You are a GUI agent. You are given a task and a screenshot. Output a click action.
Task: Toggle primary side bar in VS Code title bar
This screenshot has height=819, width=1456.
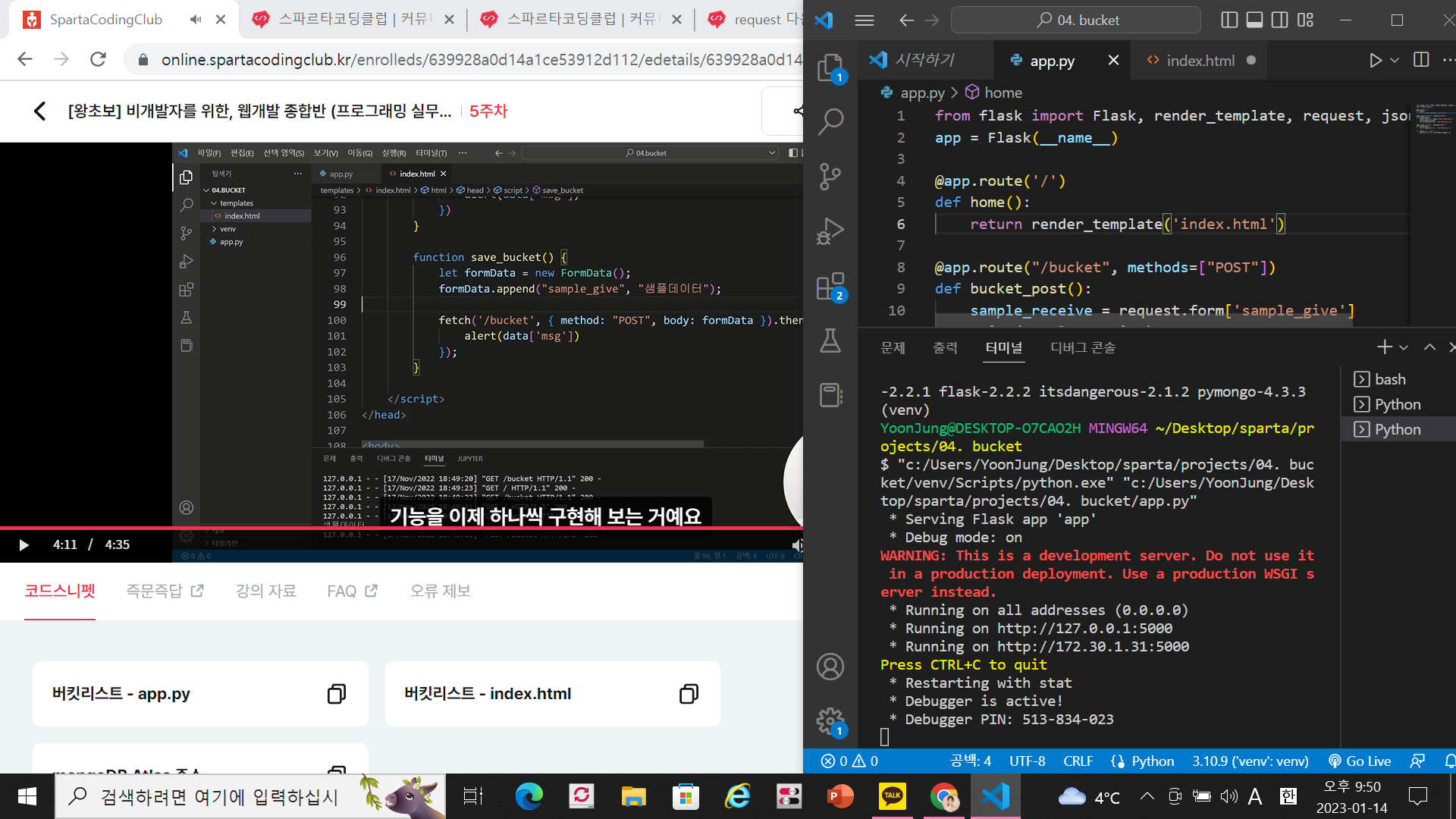1229,20
